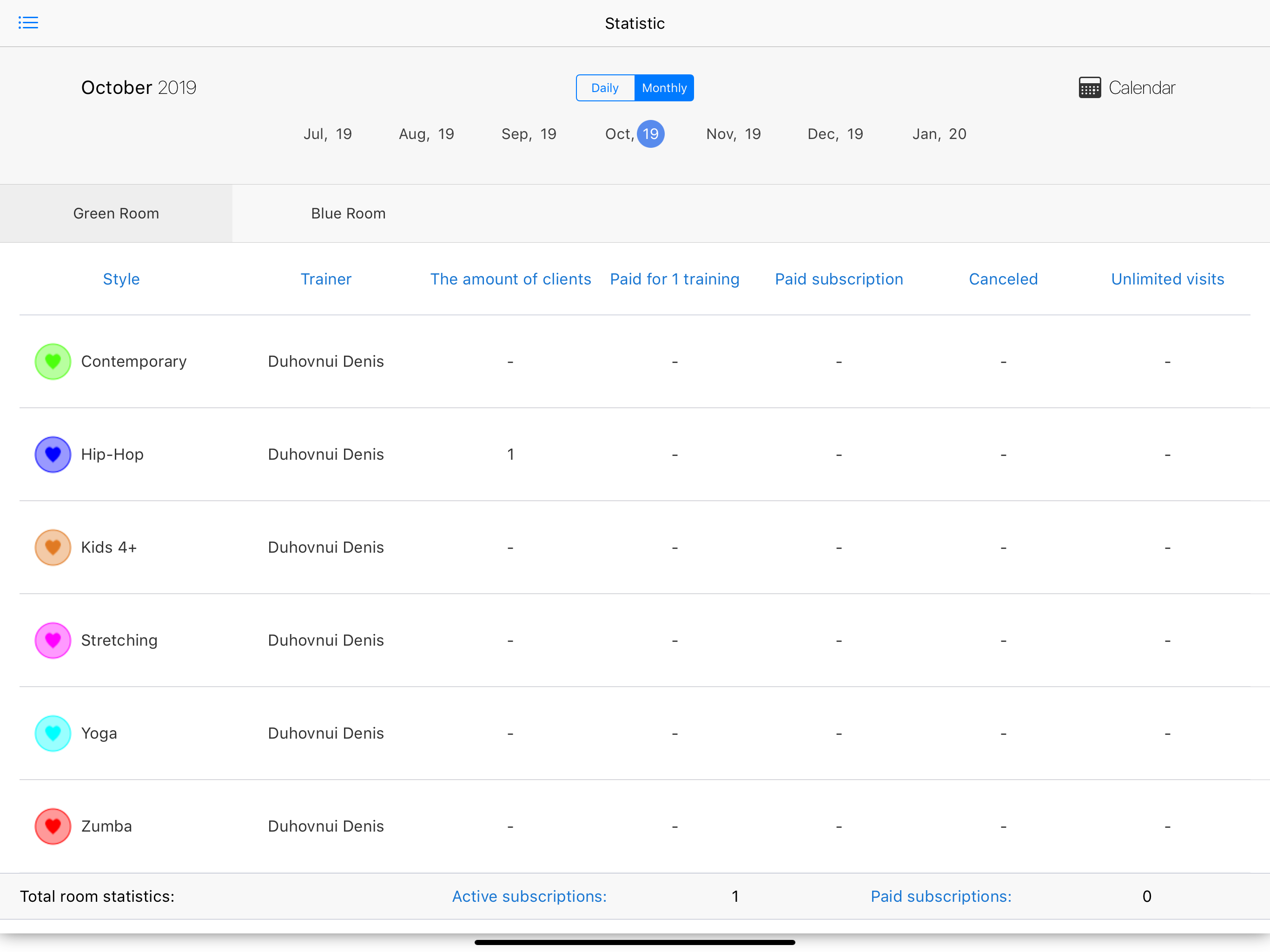Jump to Jul, 19 month
This screenshot has height=952, width=1270.
click(327, 134)
